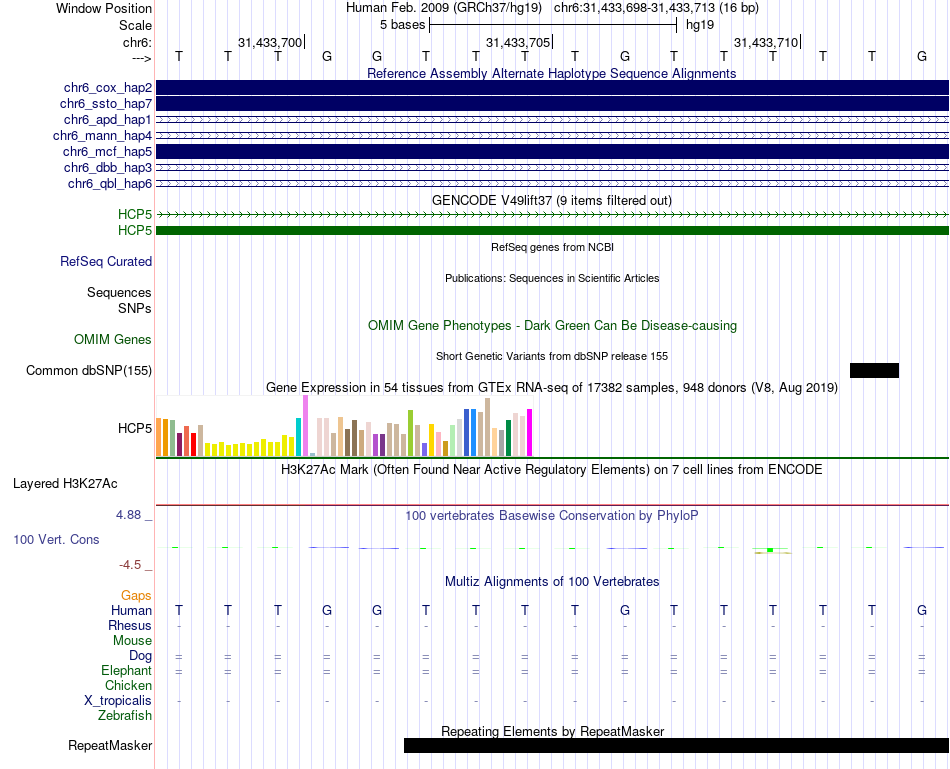Viewport: 950px width, 769px height.
Task: Open the chr6_mcf_hap5 track label
Action: click(x=107, y=151)
